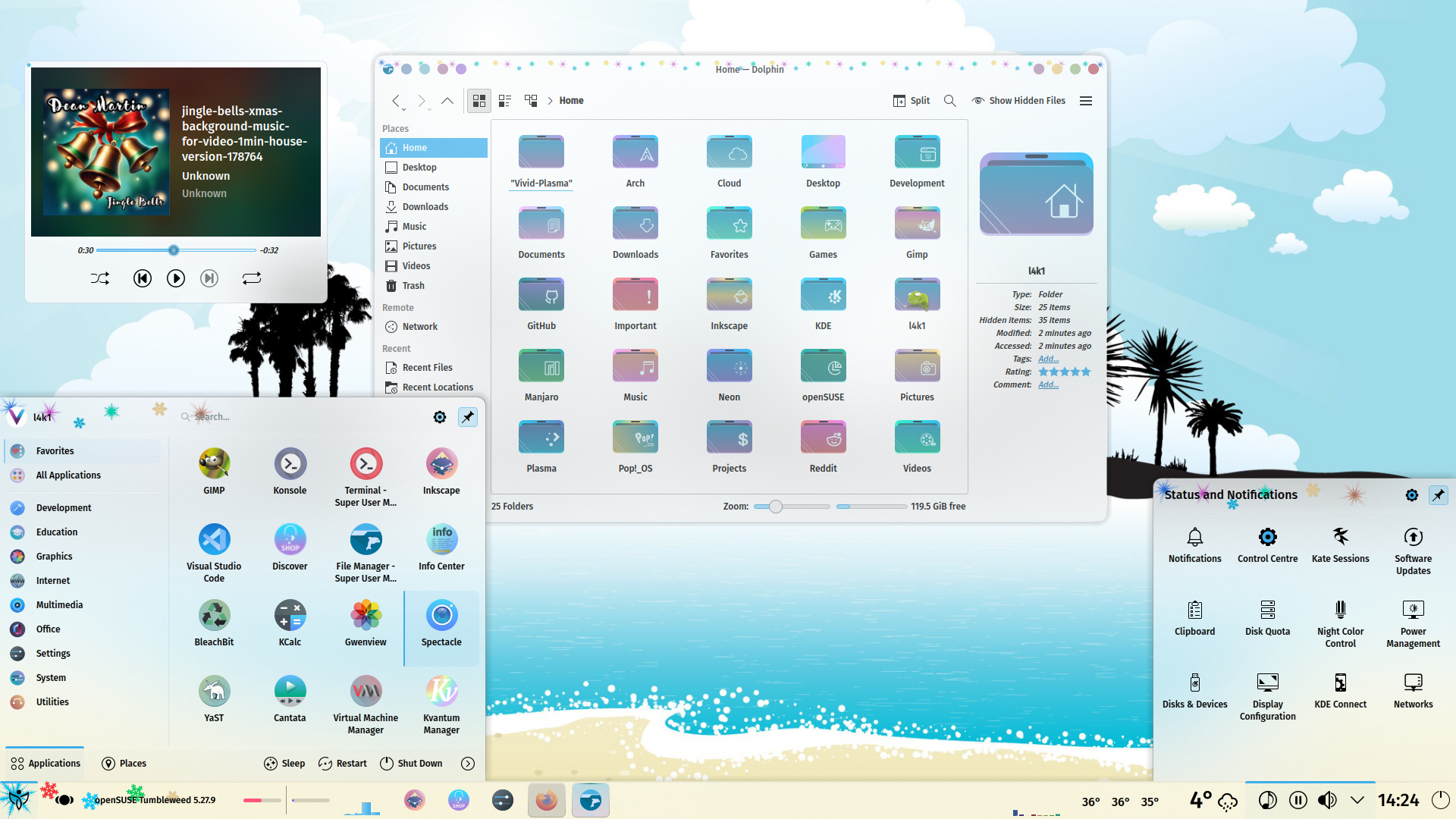Set rating by clicking fifth star
1456x819 pixels.
(1086, 372)
